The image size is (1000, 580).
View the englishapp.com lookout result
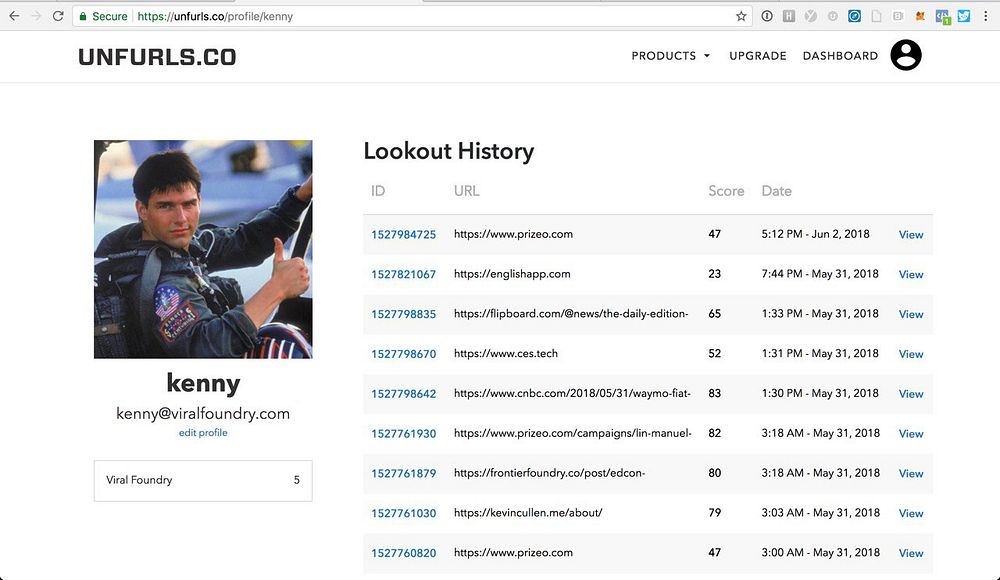click(x=911, y=274)
